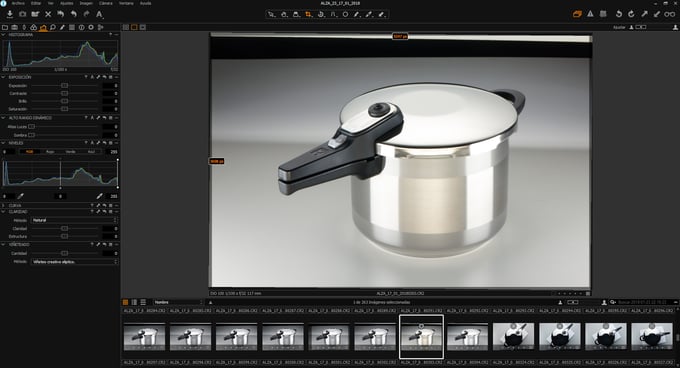The height and width of the screenshot is (368, 680).
Task: Select Rojo channel in Niveles
Action: [x=50, y=152]
